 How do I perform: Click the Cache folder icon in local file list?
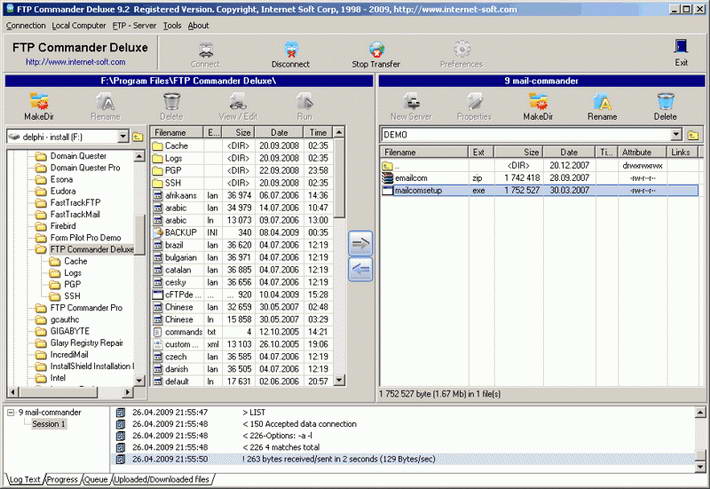coord(158,146)
